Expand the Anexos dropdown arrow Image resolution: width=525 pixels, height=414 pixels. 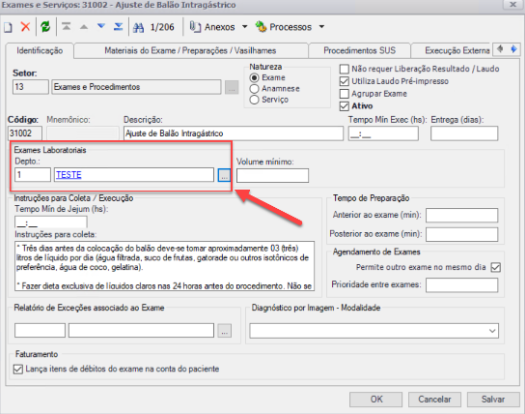tap(245, 26)
